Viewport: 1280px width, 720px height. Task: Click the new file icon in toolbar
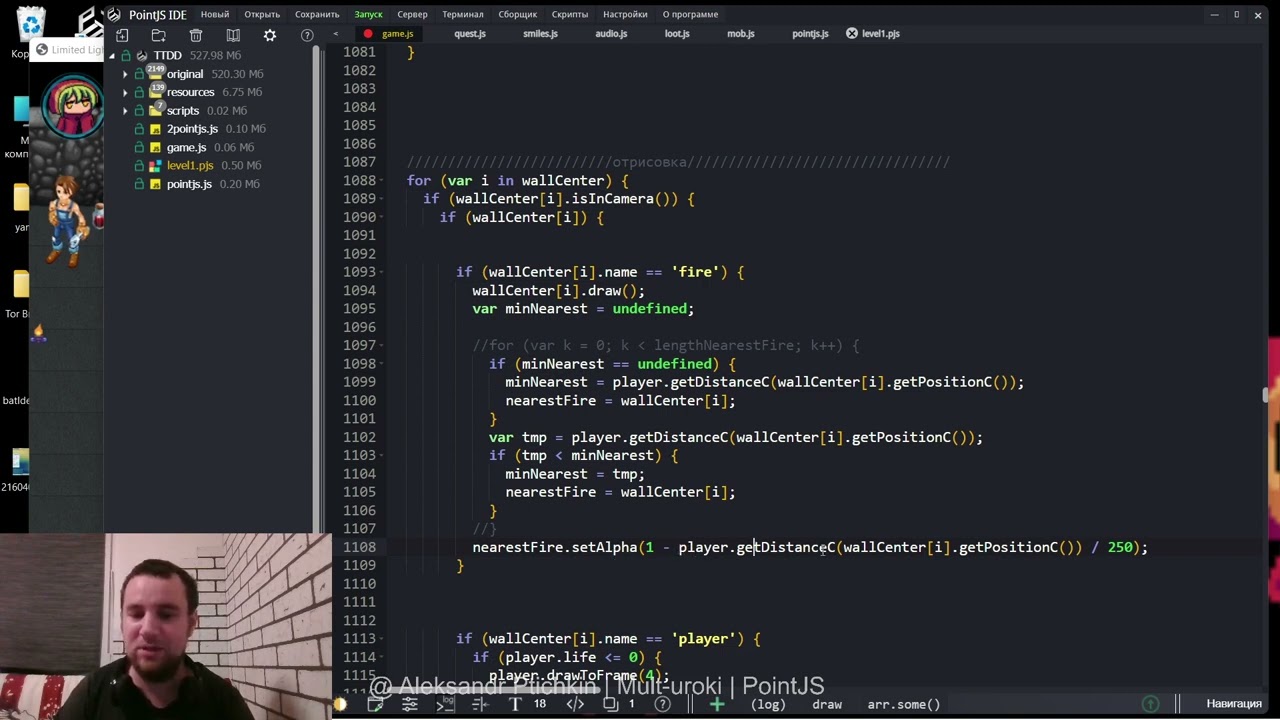point(122,35)
